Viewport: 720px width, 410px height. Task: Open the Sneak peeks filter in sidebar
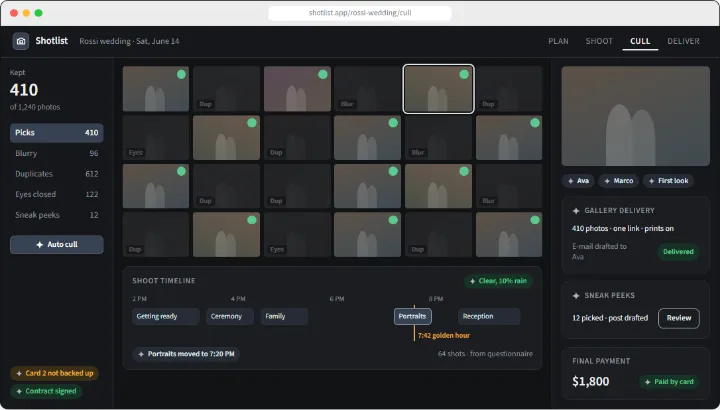click(56, 215)
